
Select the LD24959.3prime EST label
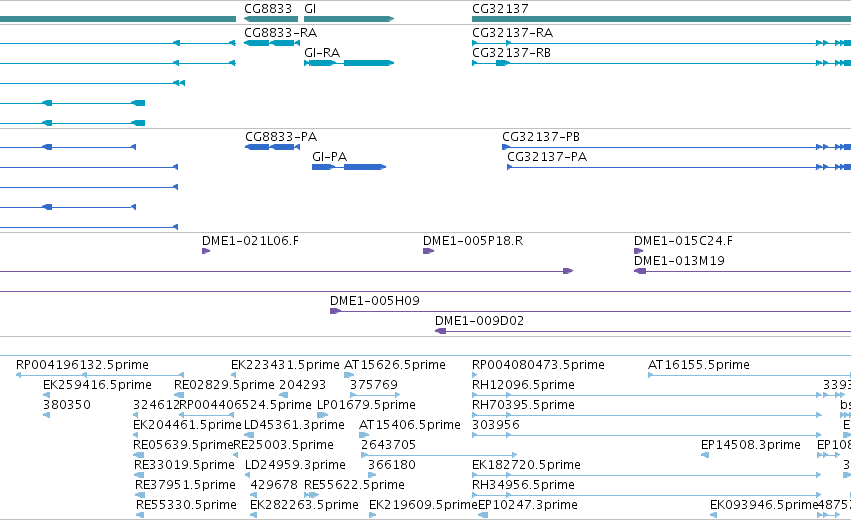click(295, 466)
